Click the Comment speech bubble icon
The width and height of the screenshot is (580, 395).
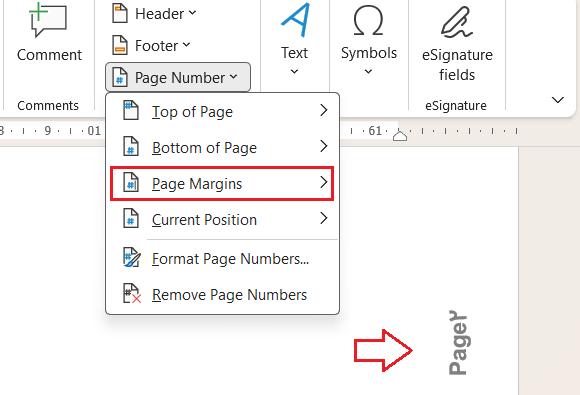[x=48, y=21]
